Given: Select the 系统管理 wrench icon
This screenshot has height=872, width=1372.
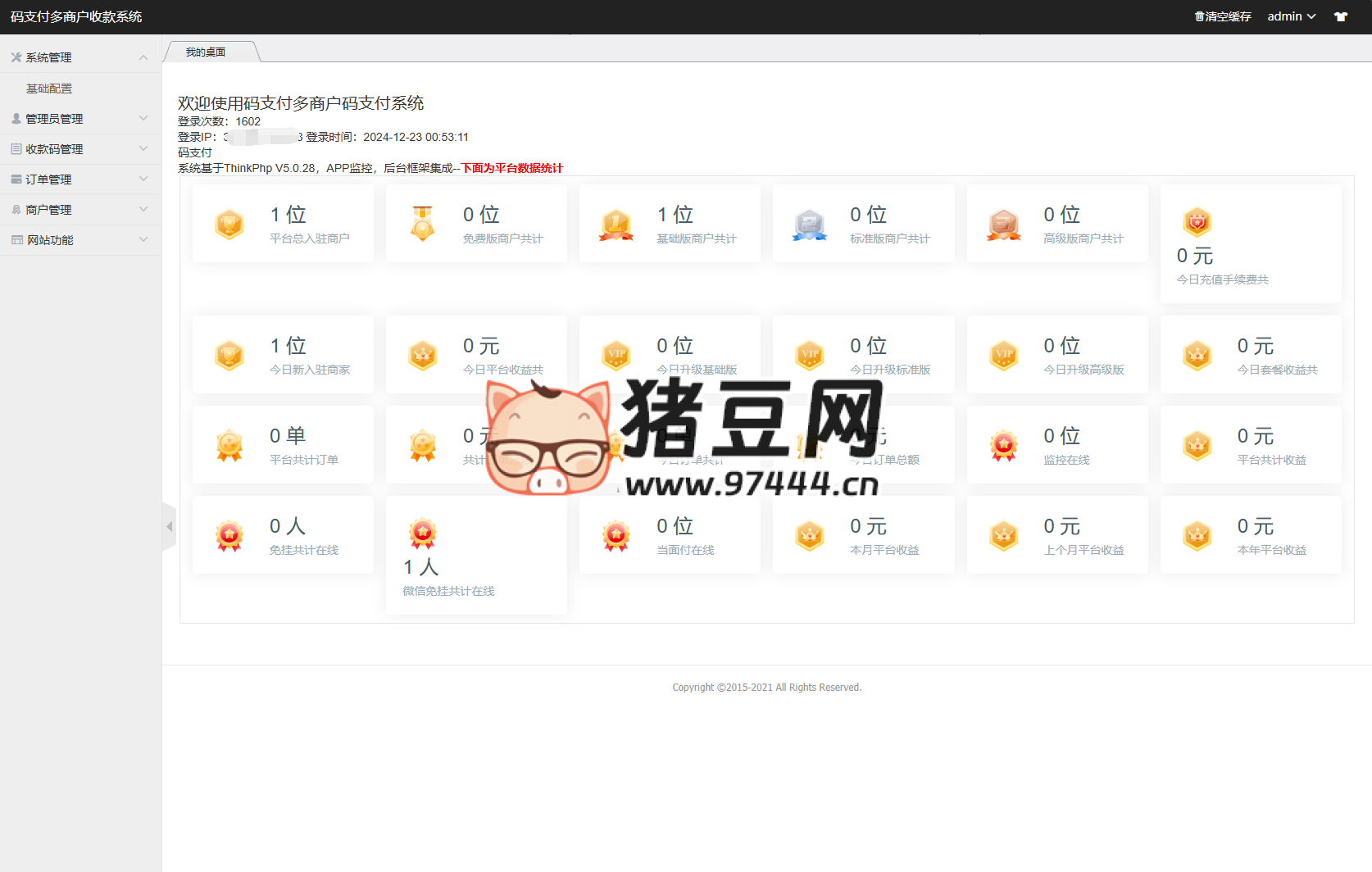Looking at the screenshot, I should tap(15, 57).
